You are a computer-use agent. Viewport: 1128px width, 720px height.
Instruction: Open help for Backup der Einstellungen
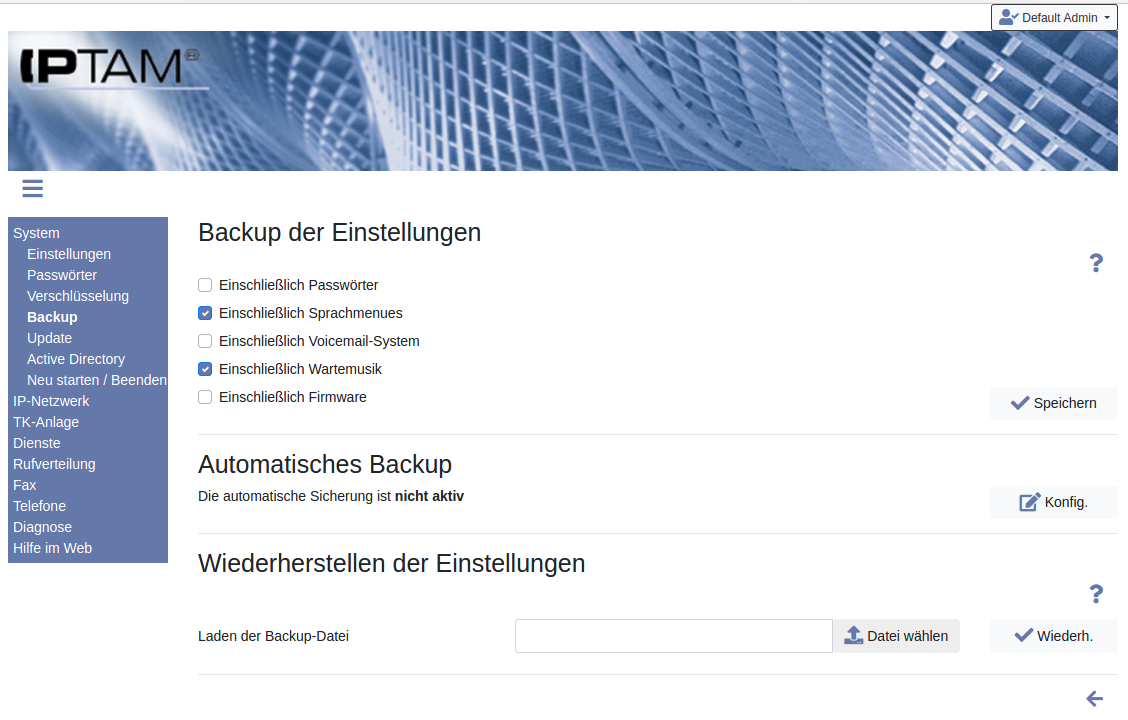[1096, 263]
